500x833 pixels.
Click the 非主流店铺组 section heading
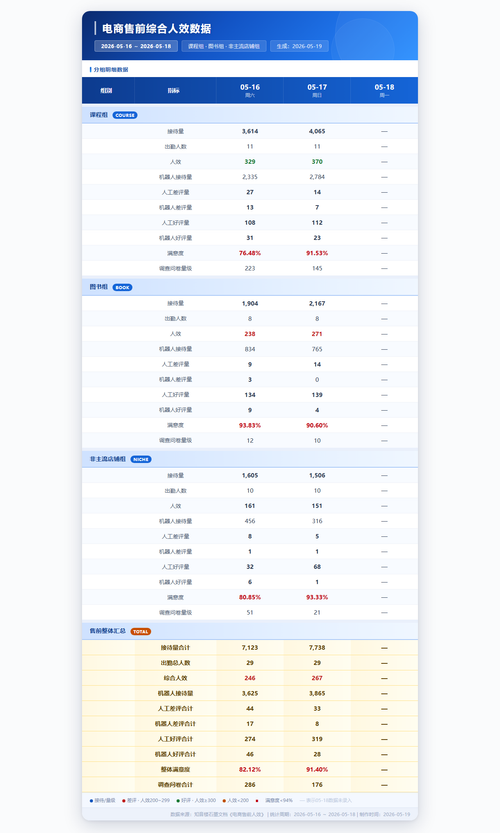point(108,459)
